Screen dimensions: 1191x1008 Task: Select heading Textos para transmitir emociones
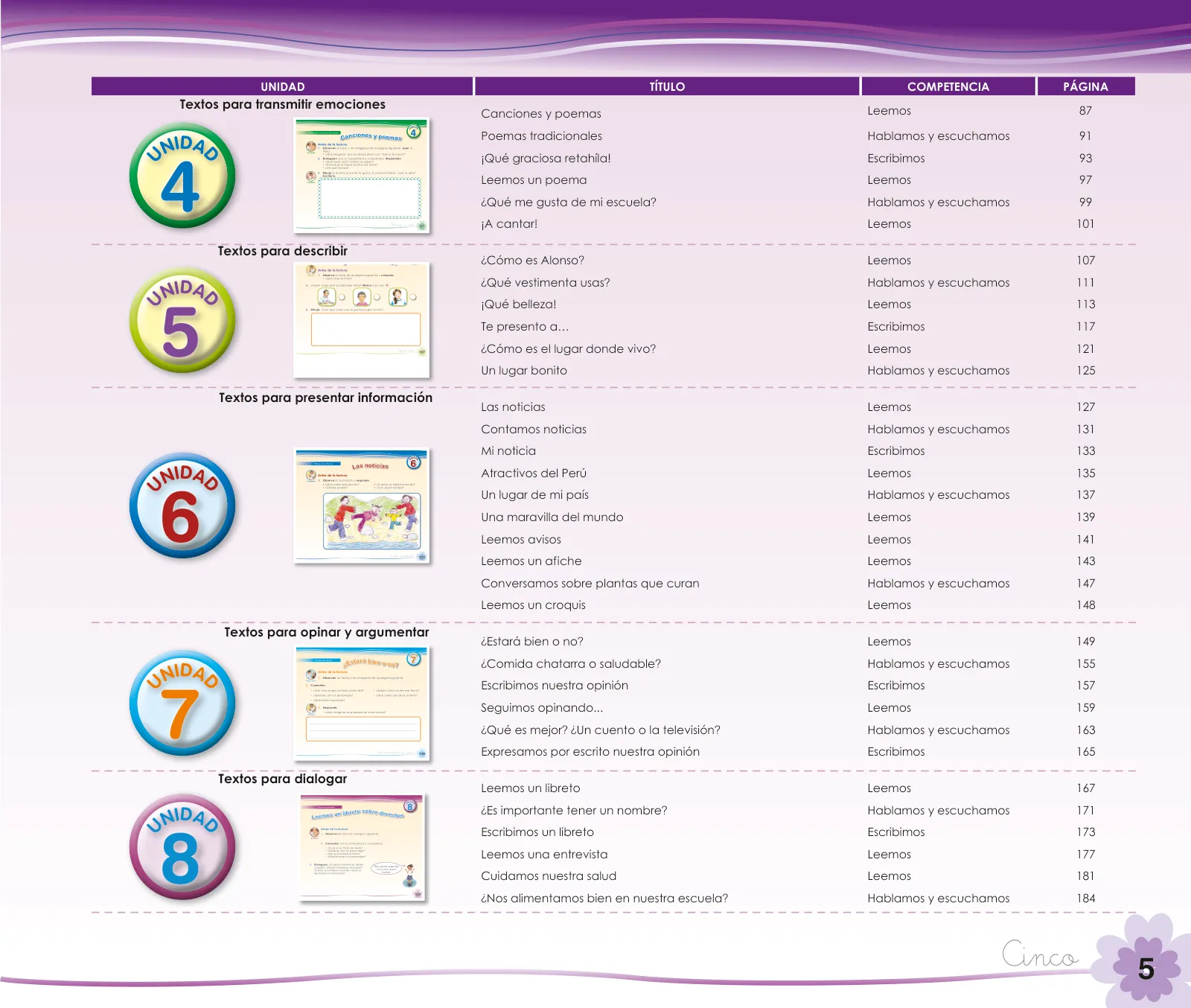(x=282, y=104)
